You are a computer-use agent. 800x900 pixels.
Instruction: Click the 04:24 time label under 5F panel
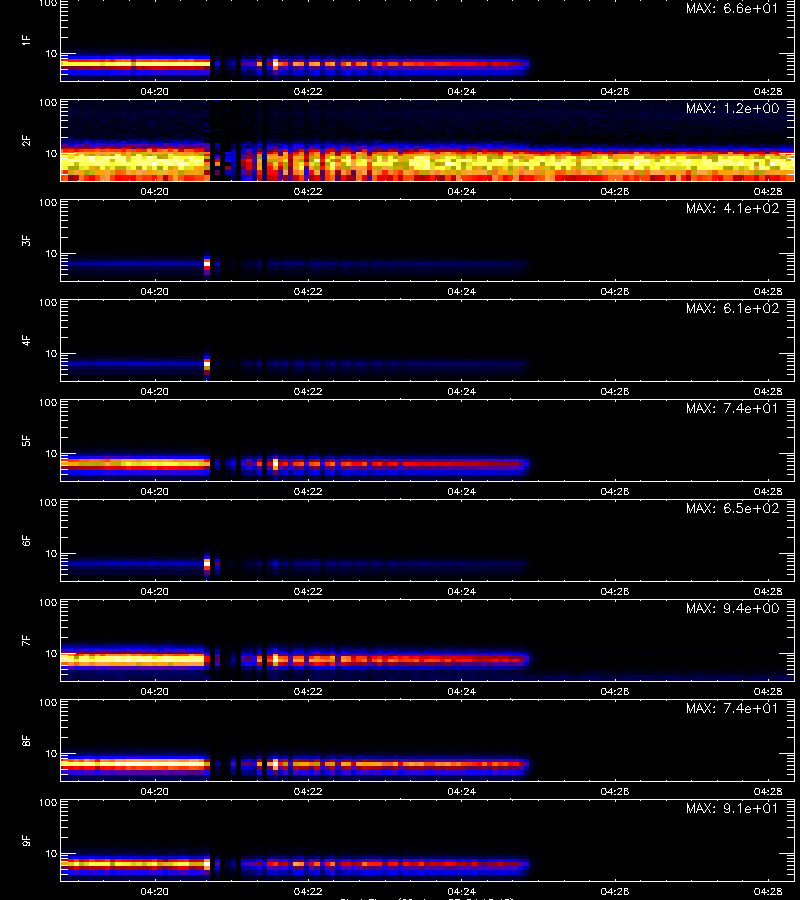tap(461, 491)
